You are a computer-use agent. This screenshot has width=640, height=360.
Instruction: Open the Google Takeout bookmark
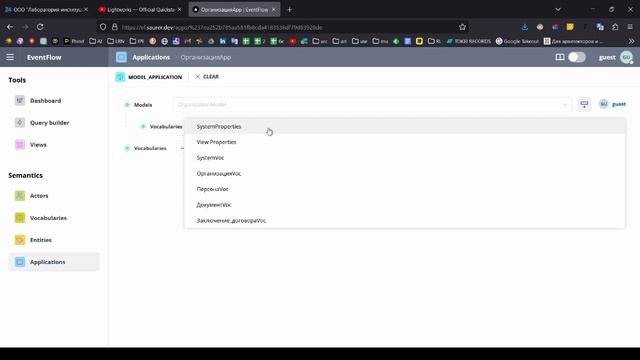pyautogui.click(x=517, y=41)
